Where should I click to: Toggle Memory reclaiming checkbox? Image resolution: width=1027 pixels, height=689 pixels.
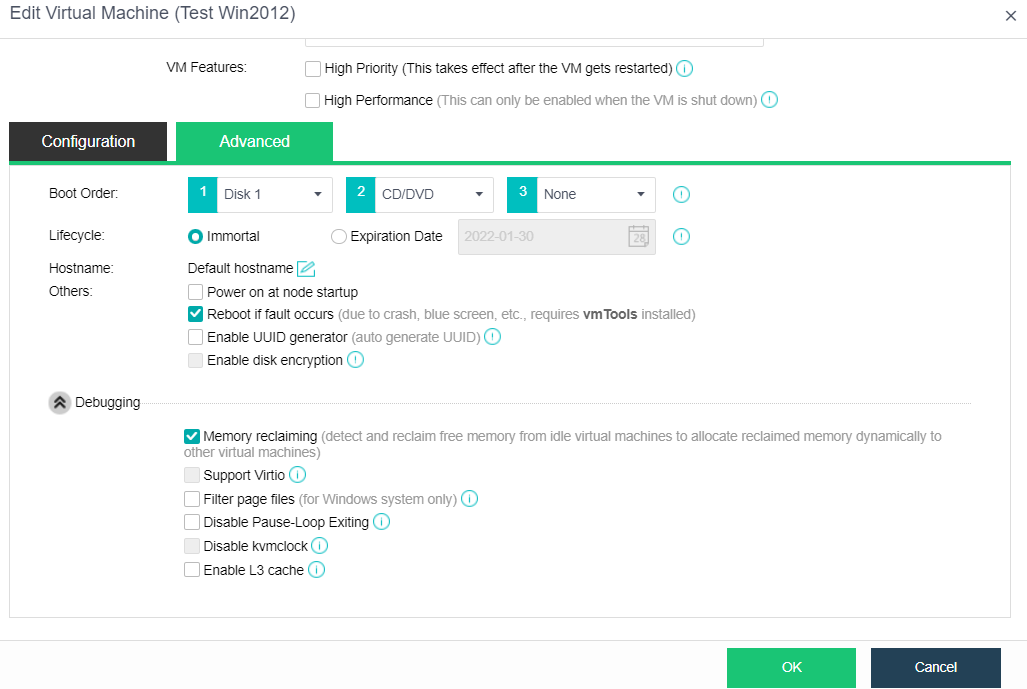192,436
